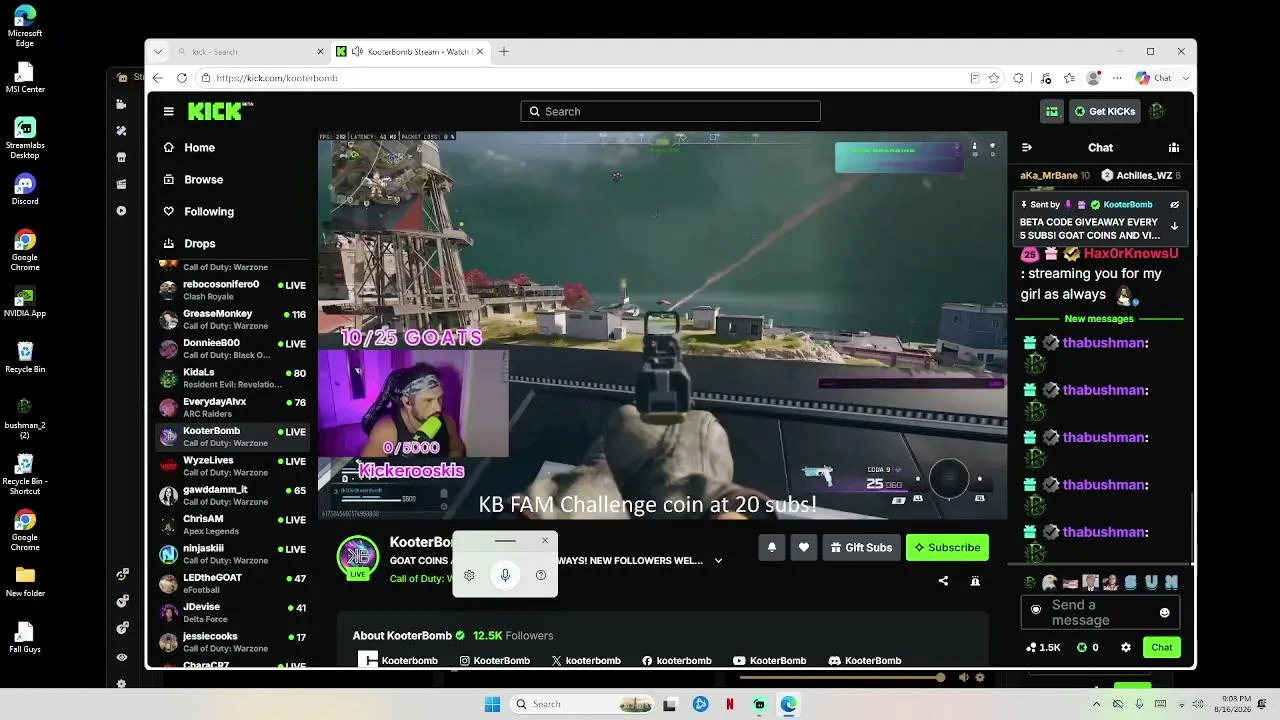Open Discord desktop shortcut

point(25,188)
